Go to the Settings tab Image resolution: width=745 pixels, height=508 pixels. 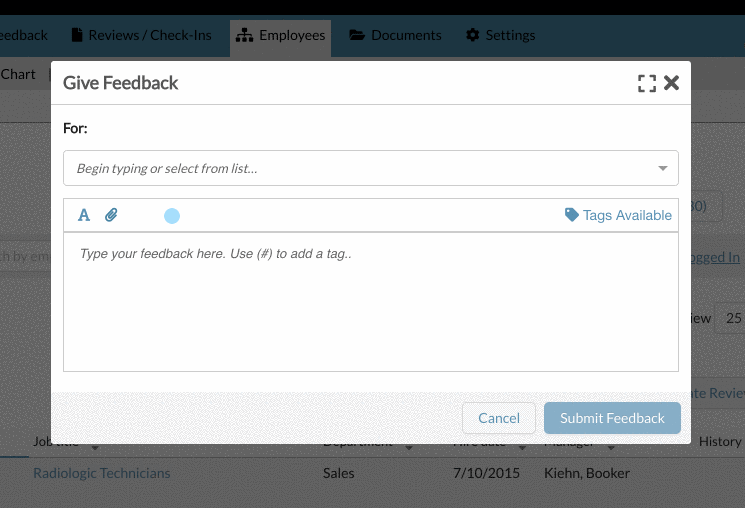[x=500, y=36]
